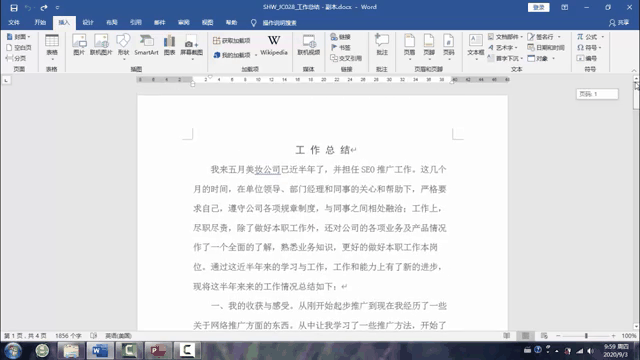Open the Windows Start menu

point(13,350)
